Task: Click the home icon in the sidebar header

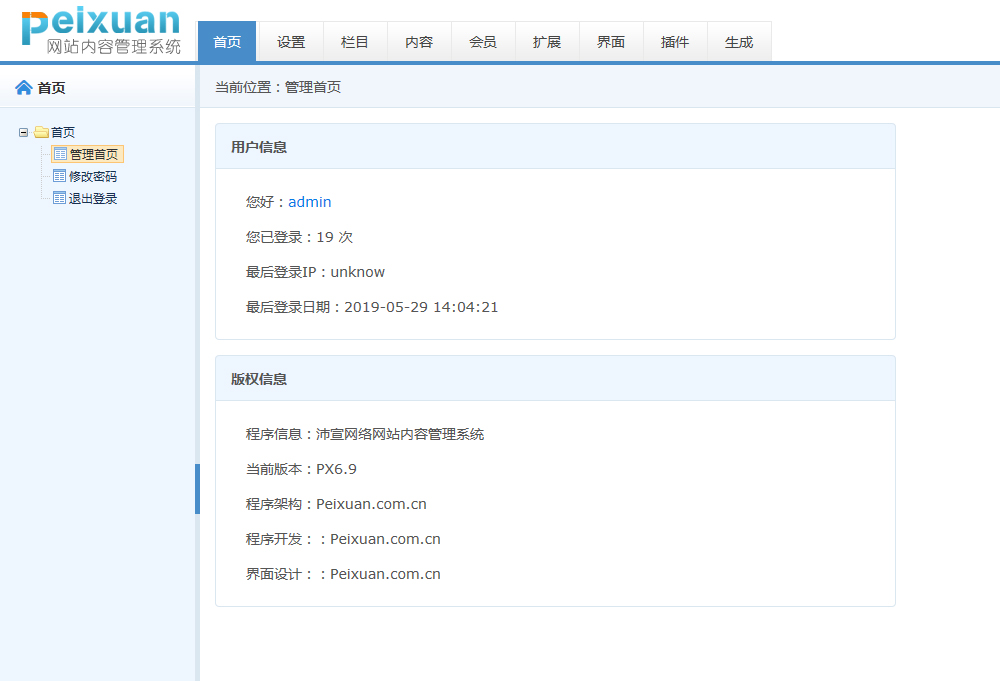Action: coord(24,88)
